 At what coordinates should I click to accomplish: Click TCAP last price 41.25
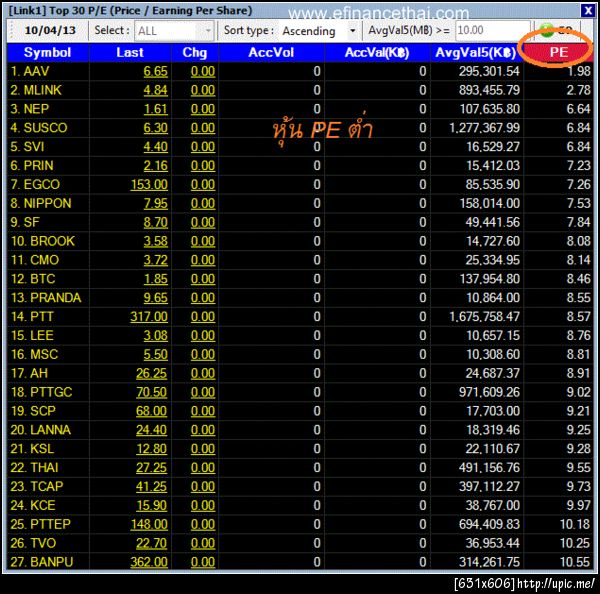tap(152, 486)
